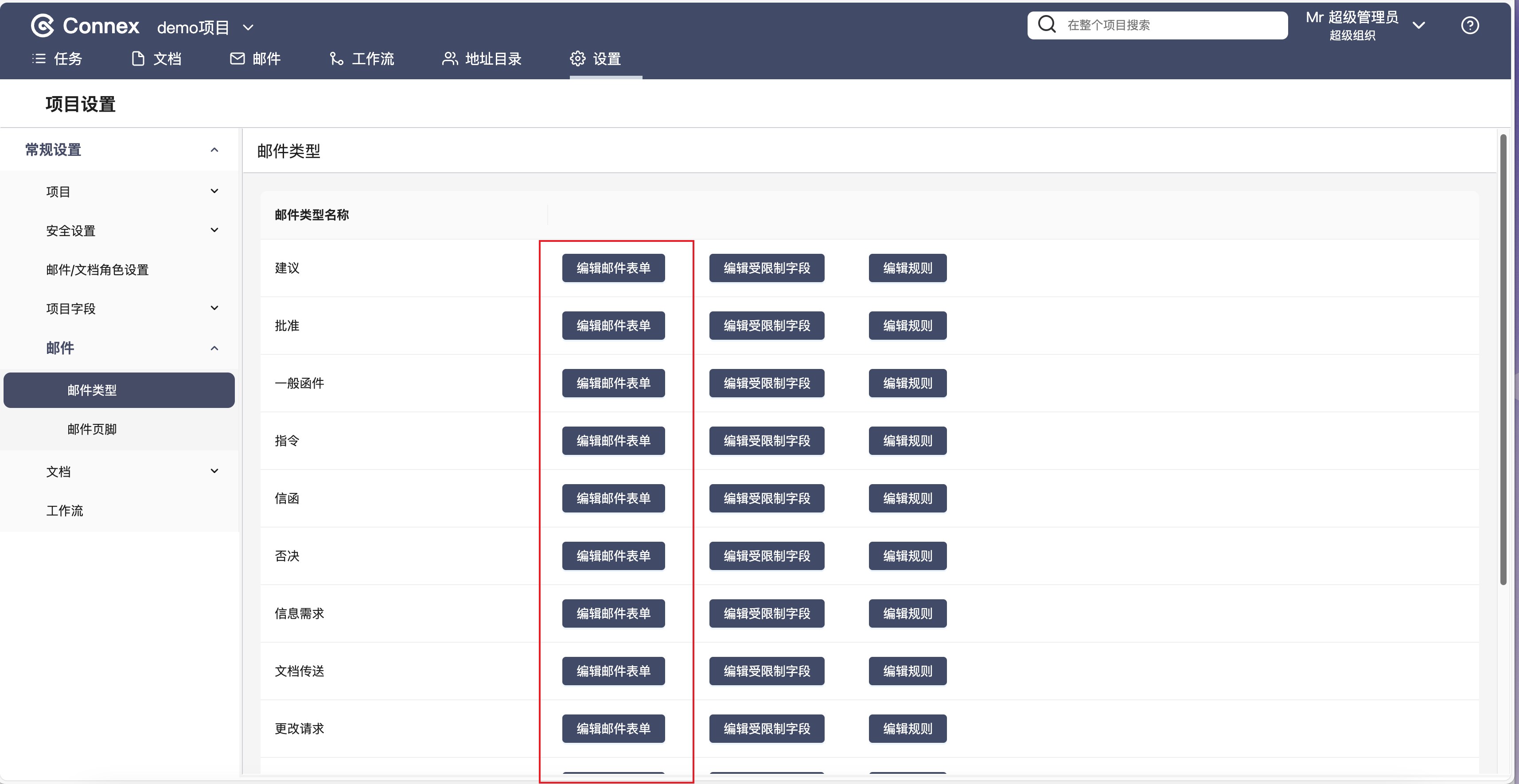Click 编辑规则 for the 指令 row
Viewport: 1519px width, 784px height.
pyautogui.click(x=907, y=441)
